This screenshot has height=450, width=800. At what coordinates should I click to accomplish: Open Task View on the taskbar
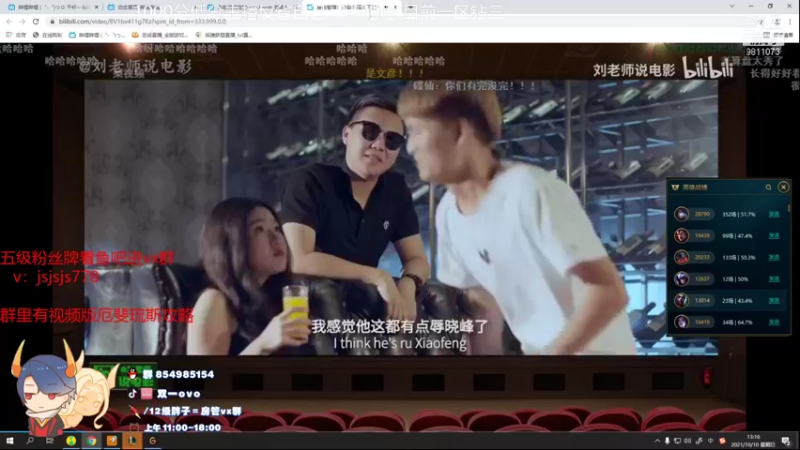coord(50,441)
